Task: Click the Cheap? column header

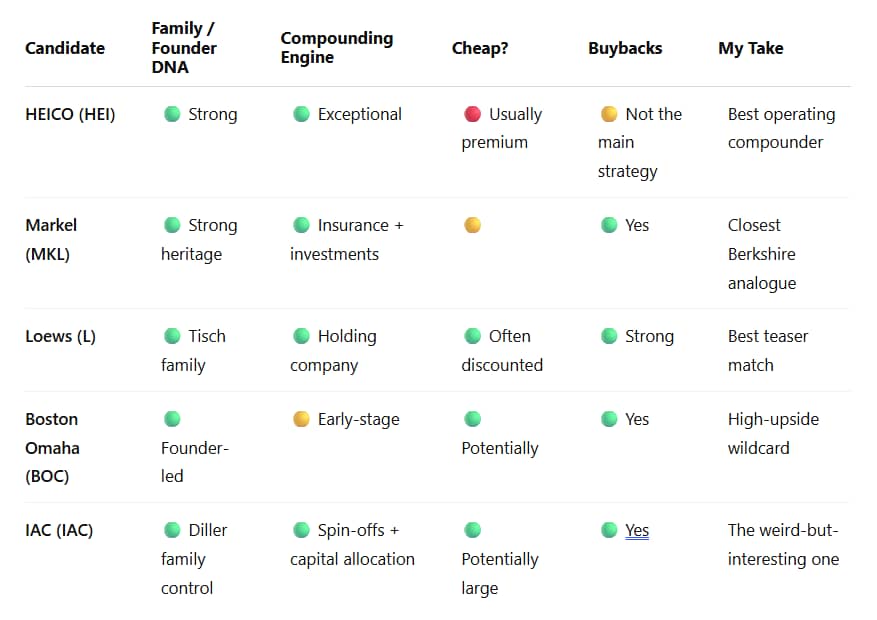Action: pyautogui.click(x=480, y=48)
